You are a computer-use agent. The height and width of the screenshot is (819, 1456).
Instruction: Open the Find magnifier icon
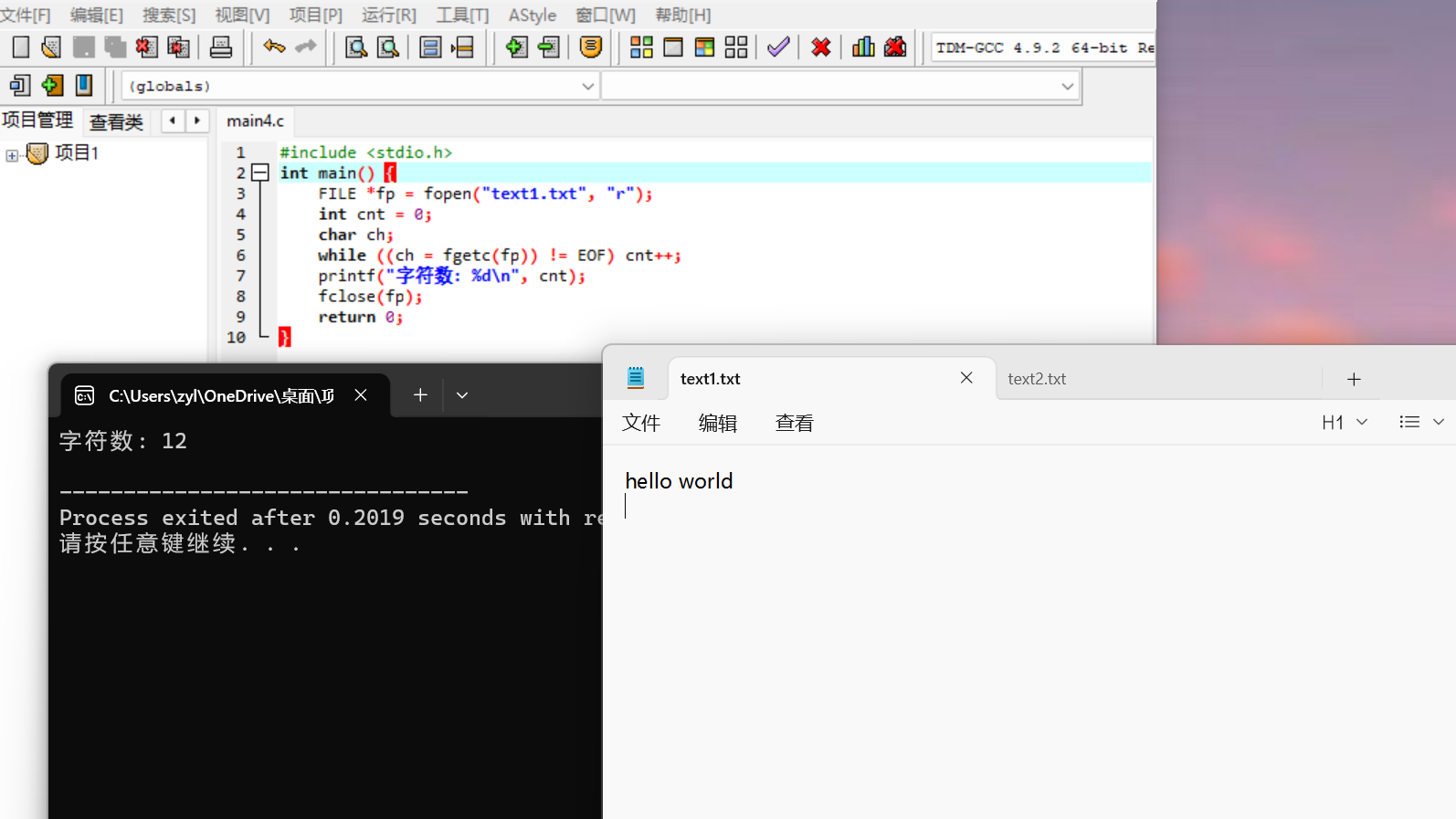356,47
